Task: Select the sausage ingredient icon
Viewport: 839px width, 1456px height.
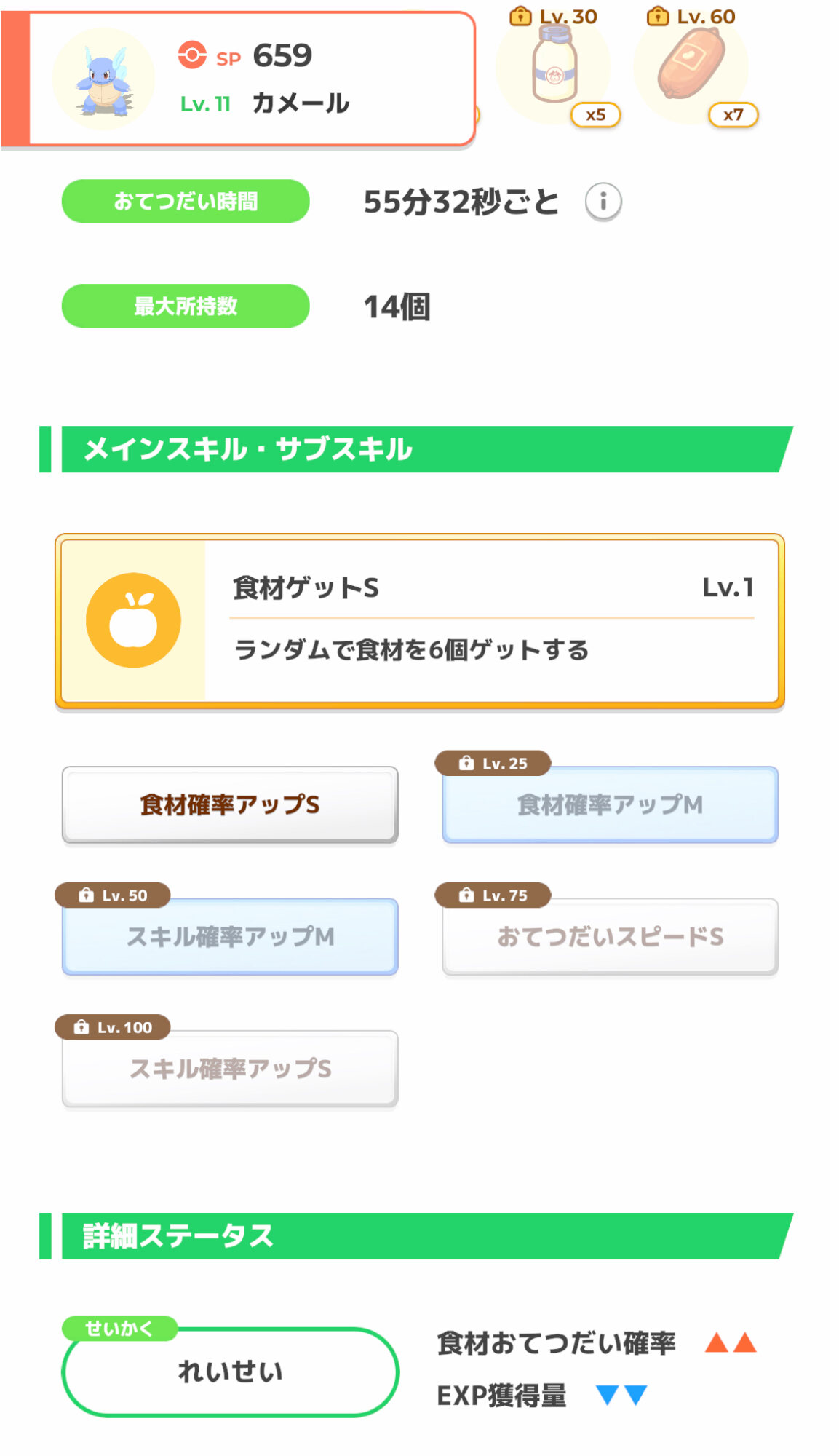Action: (x=691, y=66)
